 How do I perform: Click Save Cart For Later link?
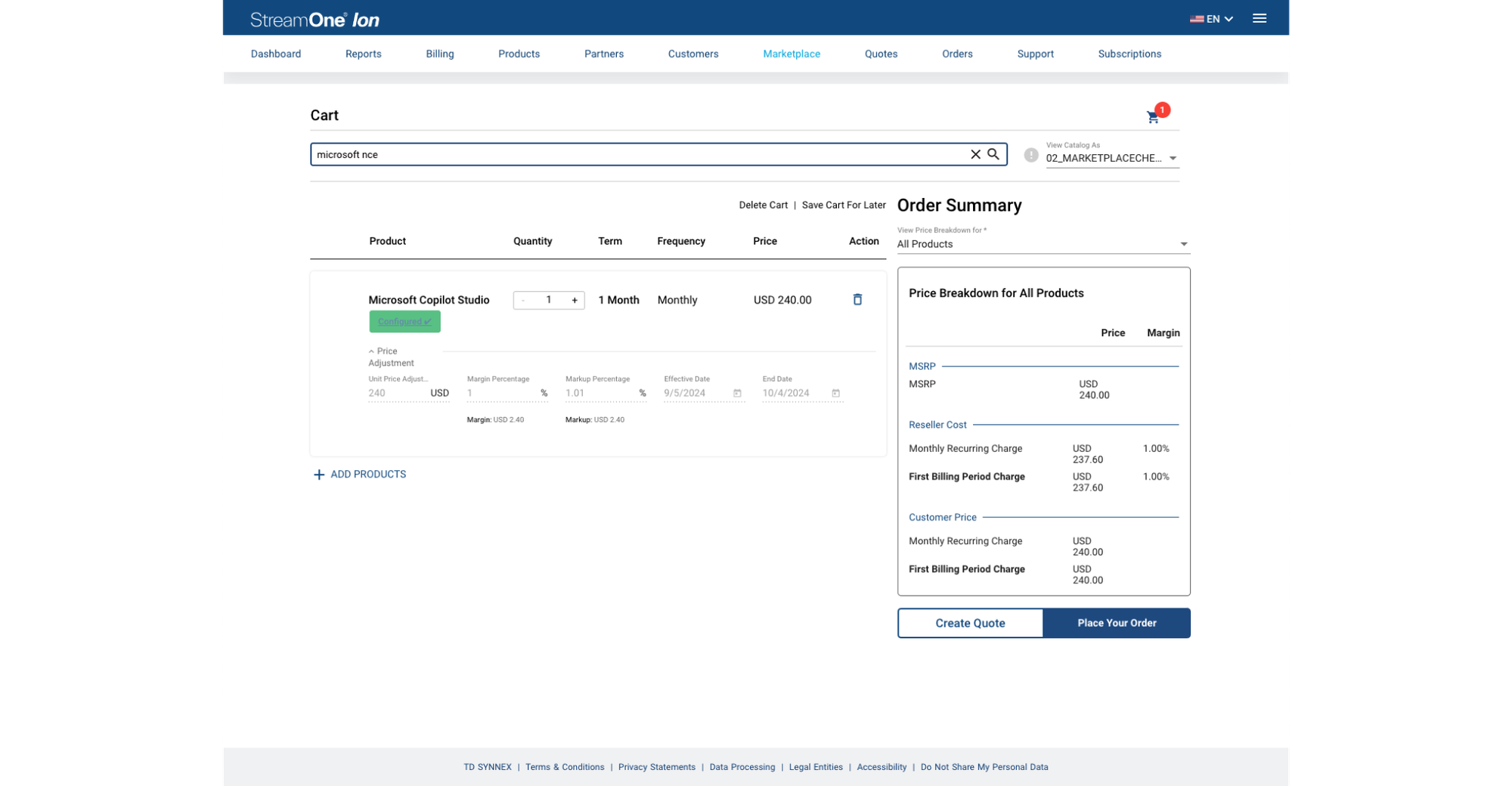[x=844, y=205]
